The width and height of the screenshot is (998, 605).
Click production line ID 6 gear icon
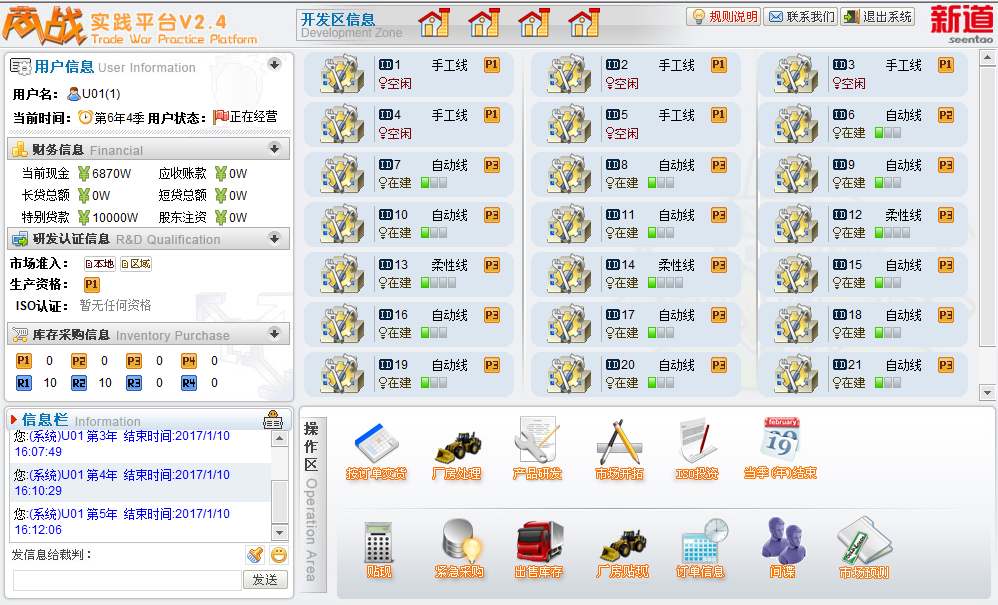[x=796, y=124]
